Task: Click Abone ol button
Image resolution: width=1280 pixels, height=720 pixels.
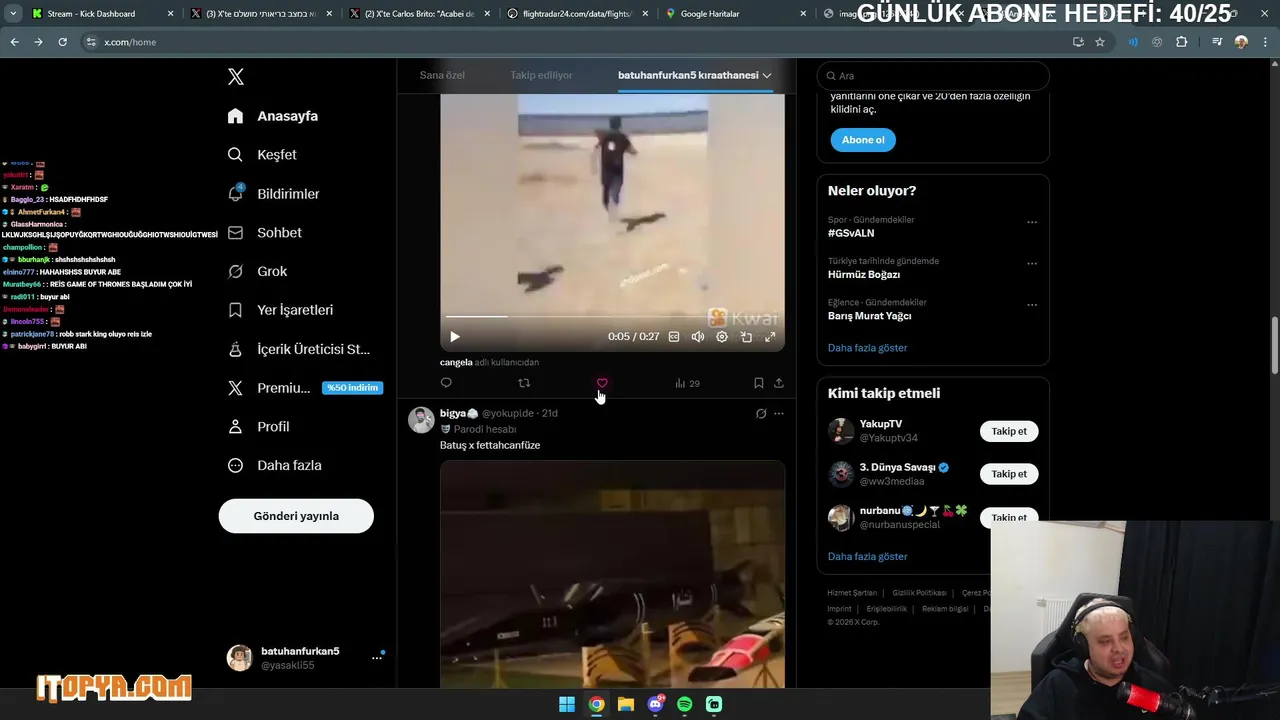Action: 863,140
